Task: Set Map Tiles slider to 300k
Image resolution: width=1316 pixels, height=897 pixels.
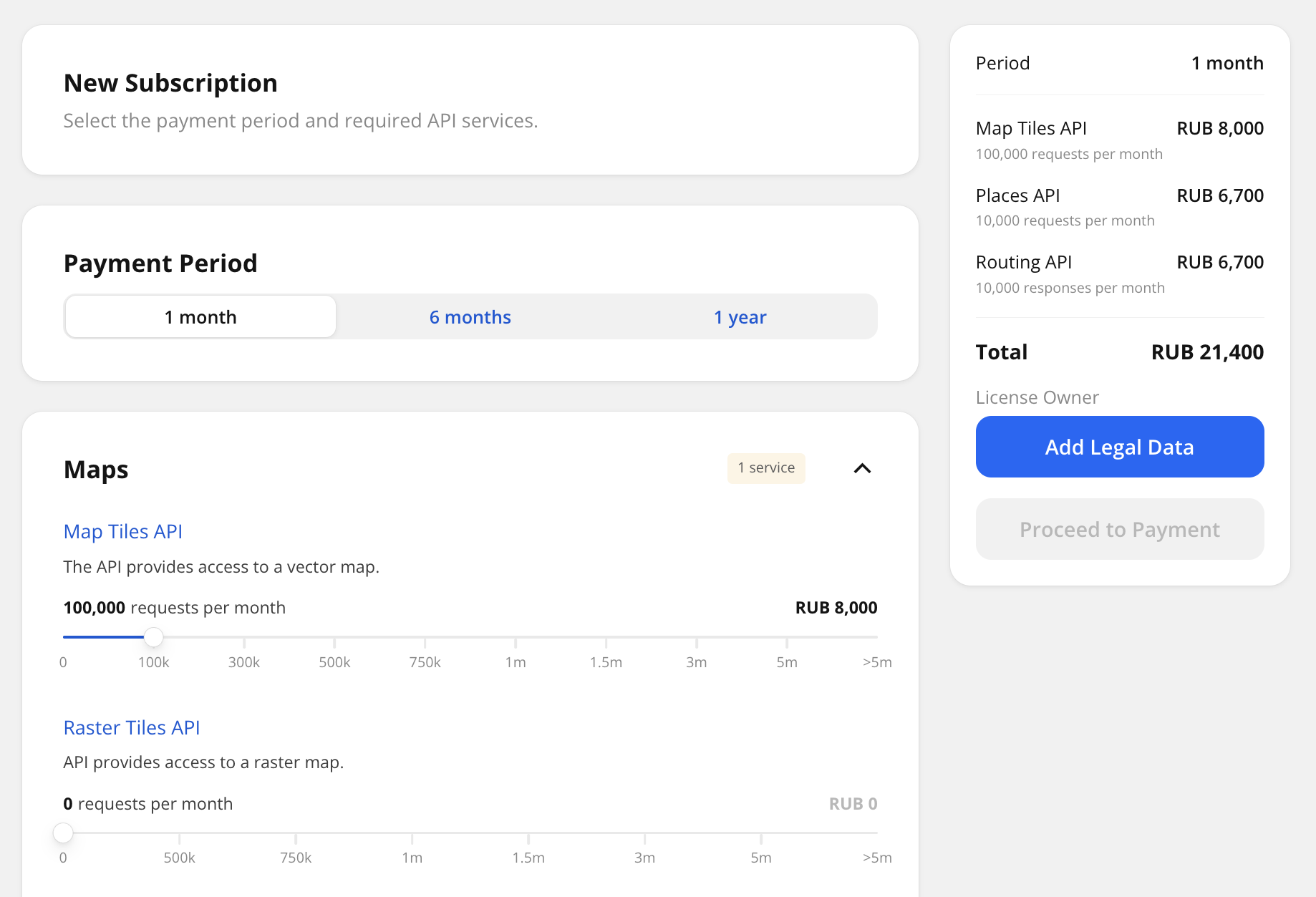Action: (244, 636)
